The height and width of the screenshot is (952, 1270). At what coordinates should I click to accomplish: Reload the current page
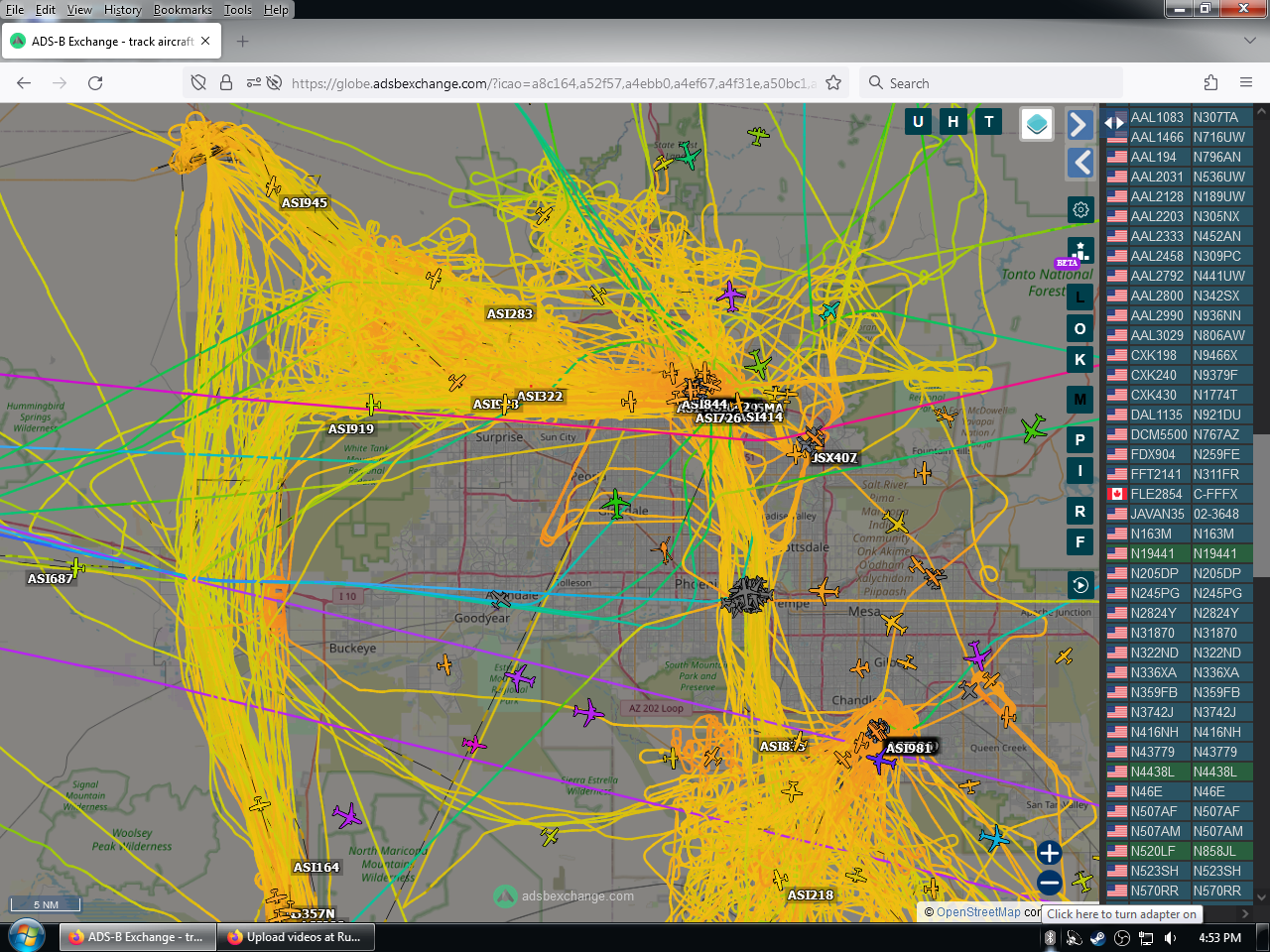point(95,83)
